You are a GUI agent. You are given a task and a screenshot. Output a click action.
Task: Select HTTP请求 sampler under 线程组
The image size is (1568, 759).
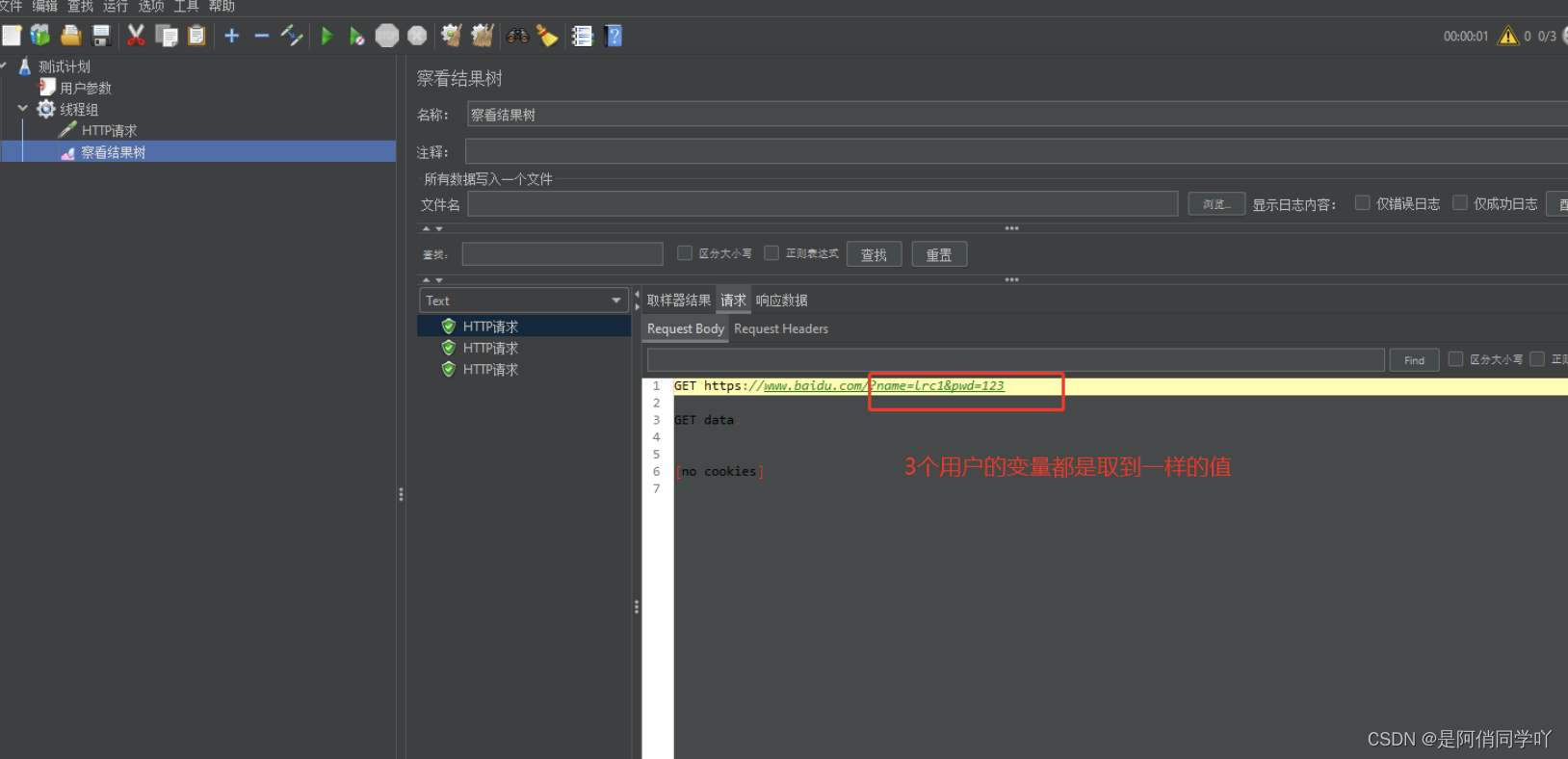click(109, 130)
